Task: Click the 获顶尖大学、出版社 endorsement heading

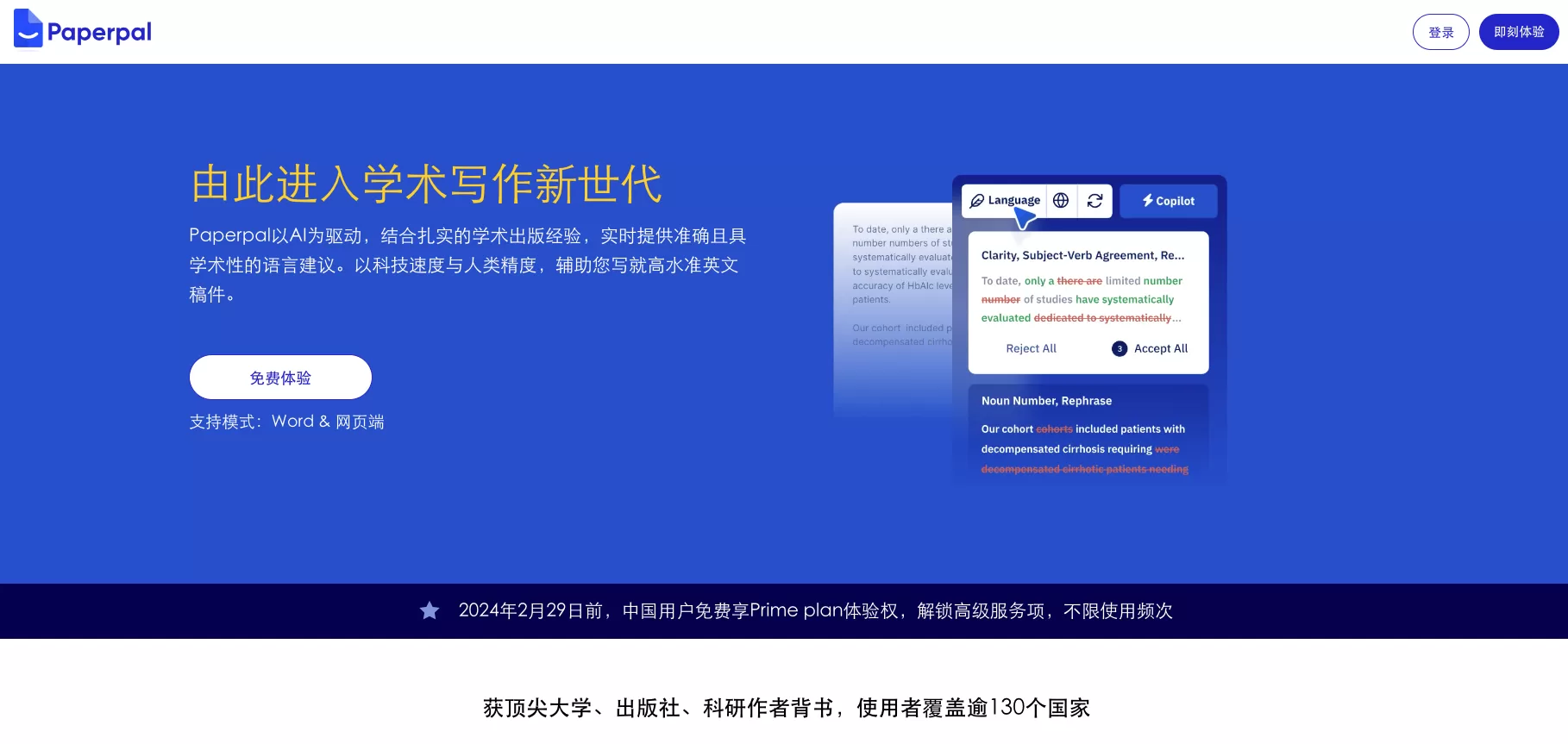Action: (x=787, y=708)
